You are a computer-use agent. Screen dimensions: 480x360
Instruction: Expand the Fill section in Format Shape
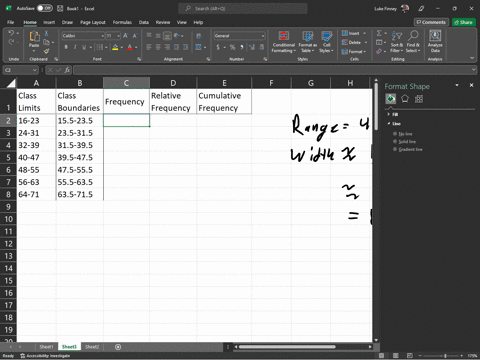389,114
